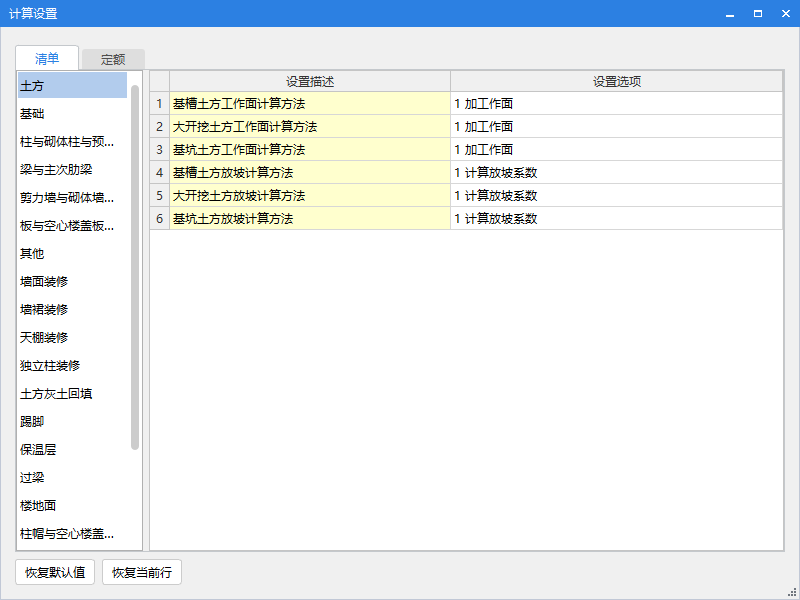The height and width of the screenshot is (600, 800).
Task: Select 墙裙装修 category
Action: (x=72, y=309)
